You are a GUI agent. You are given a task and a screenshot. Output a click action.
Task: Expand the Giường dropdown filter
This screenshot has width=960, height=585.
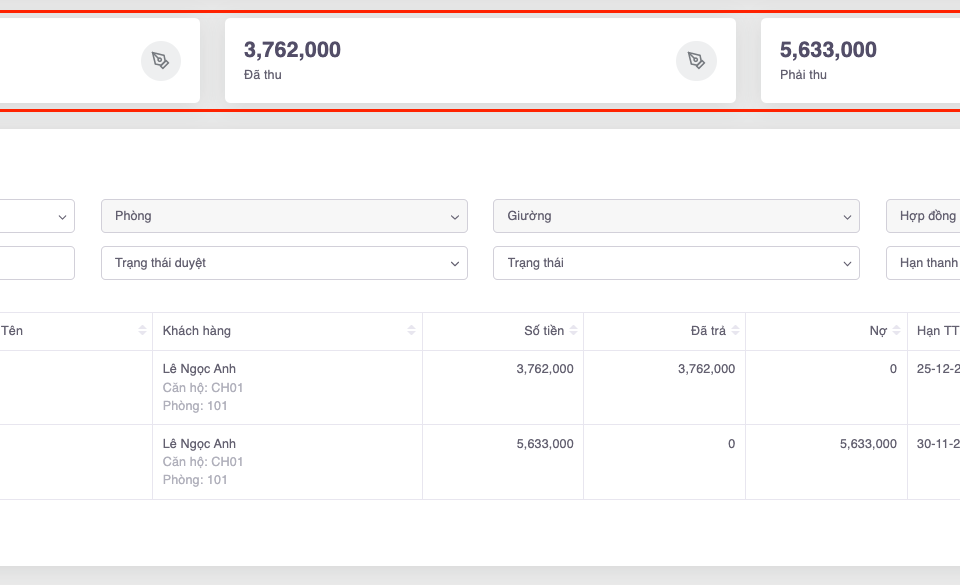(x=676, y=216)
